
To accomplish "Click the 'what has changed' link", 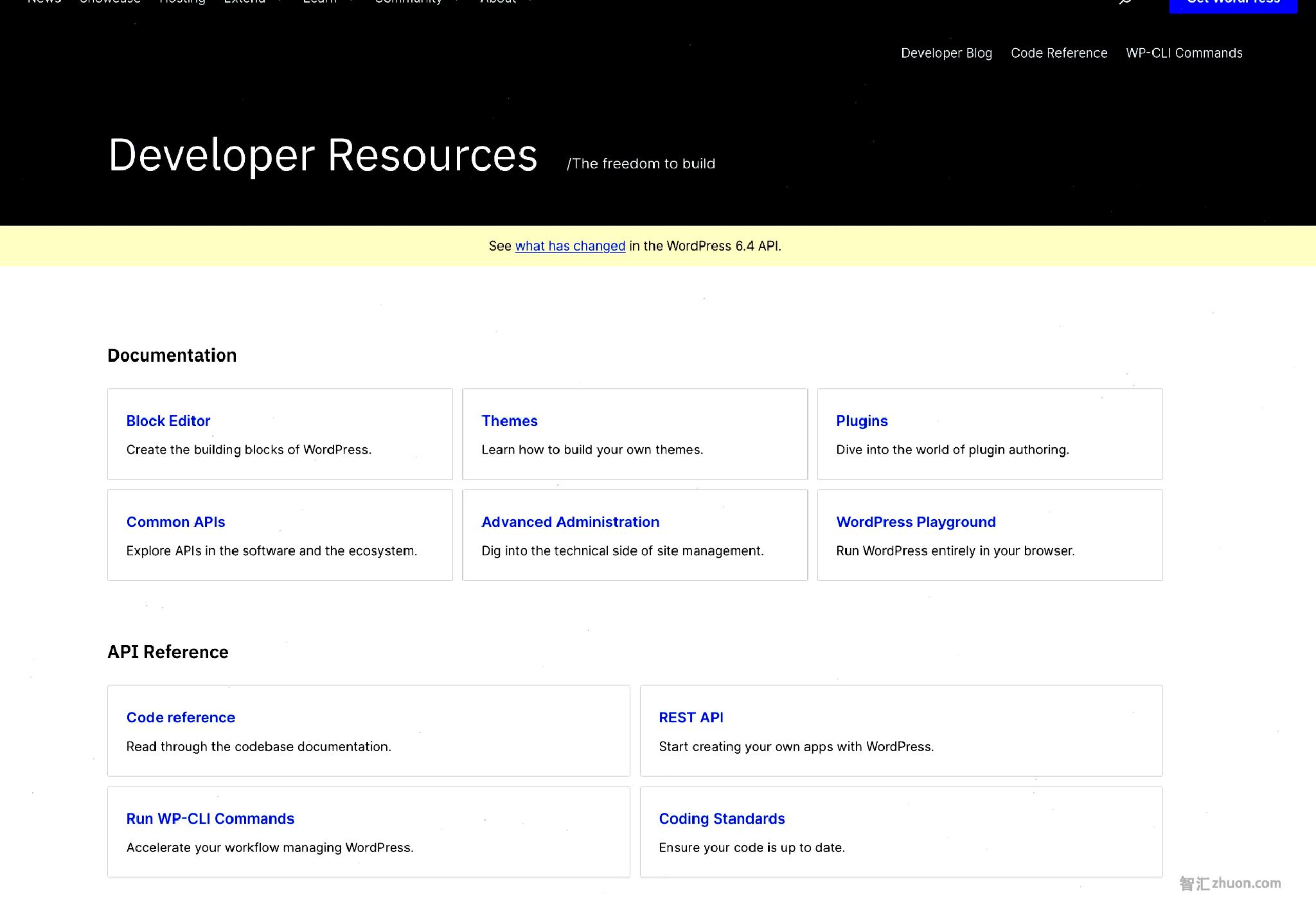I will click(570, 246).
